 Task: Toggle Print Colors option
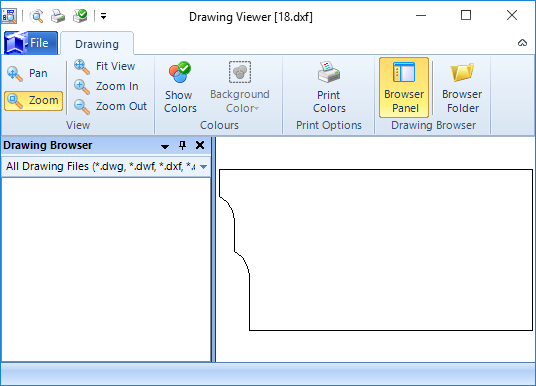[x=329, y=87]
